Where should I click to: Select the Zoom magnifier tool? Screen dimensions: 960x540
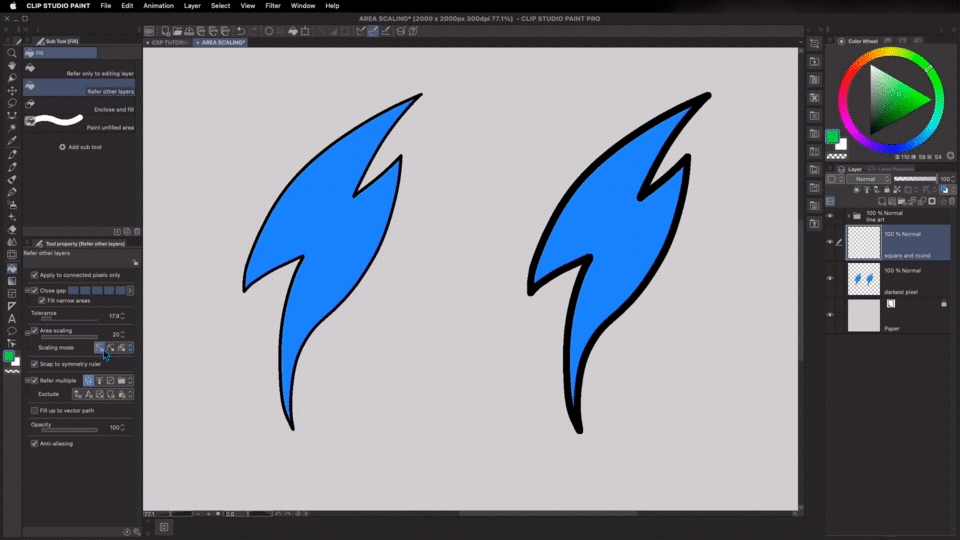pyautogui.click(x=12, y=53)
